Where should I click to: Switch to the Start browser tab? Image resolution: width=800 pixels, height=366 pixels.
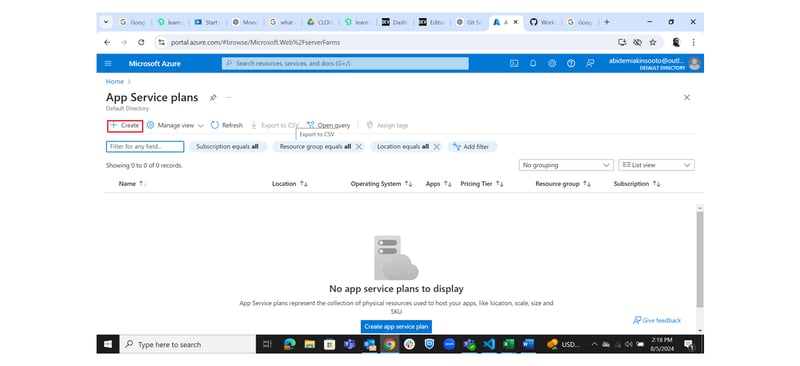pos(207,22)
